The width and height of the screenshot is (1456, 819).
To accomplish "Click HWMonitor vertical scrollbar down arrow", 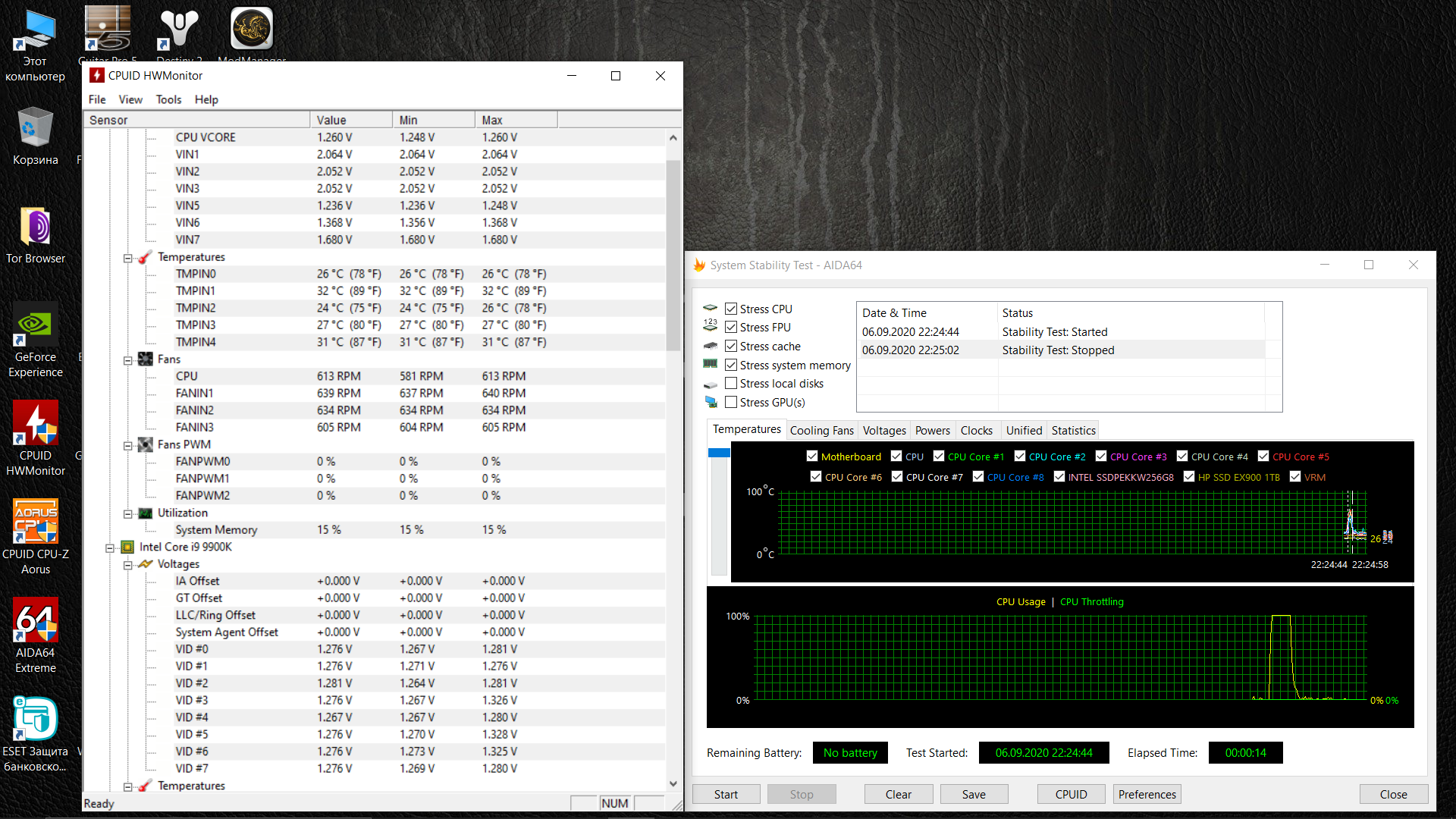I will (x=673, y=783).
